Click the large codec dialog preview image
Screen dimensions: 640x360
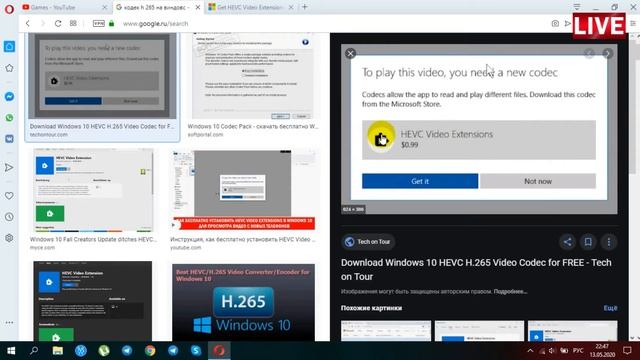coord(479,129)
